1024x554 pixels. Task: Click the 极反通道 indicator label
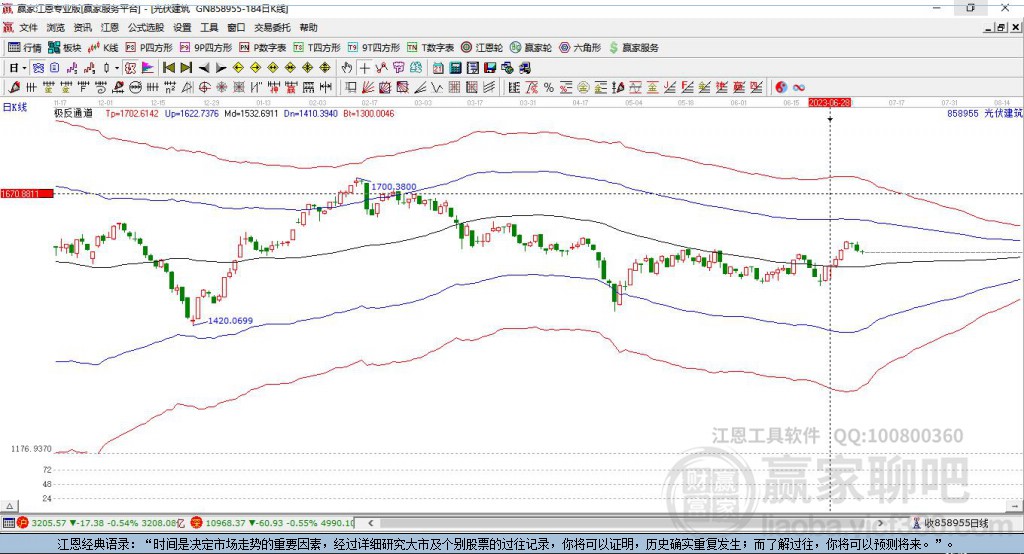coord(73,113)
